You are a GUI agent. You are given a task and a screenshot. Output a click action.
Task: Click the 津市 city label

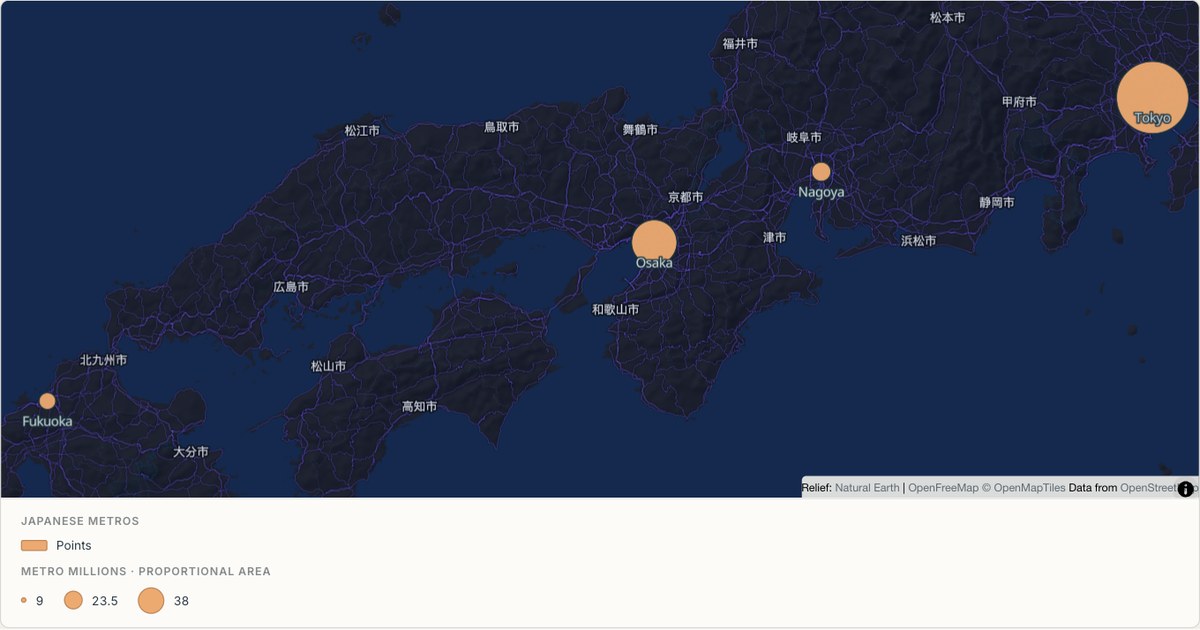tap(774, 237)
